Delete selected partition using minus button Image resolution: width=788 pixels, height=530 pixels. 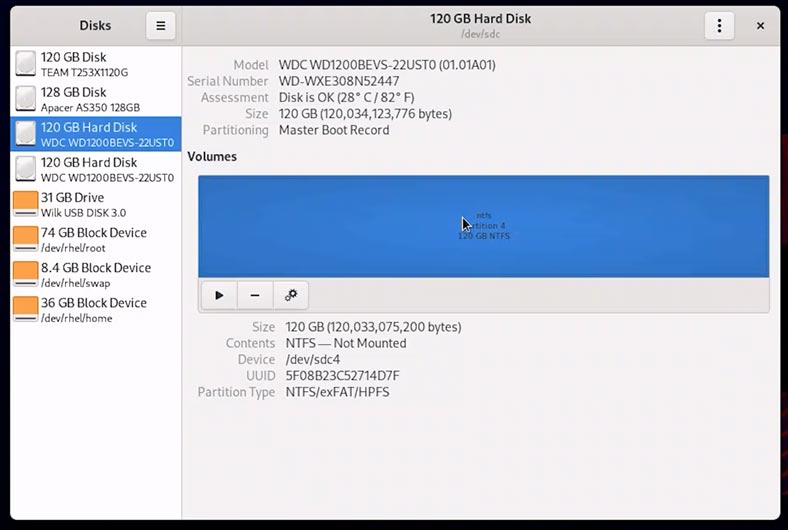255,295
